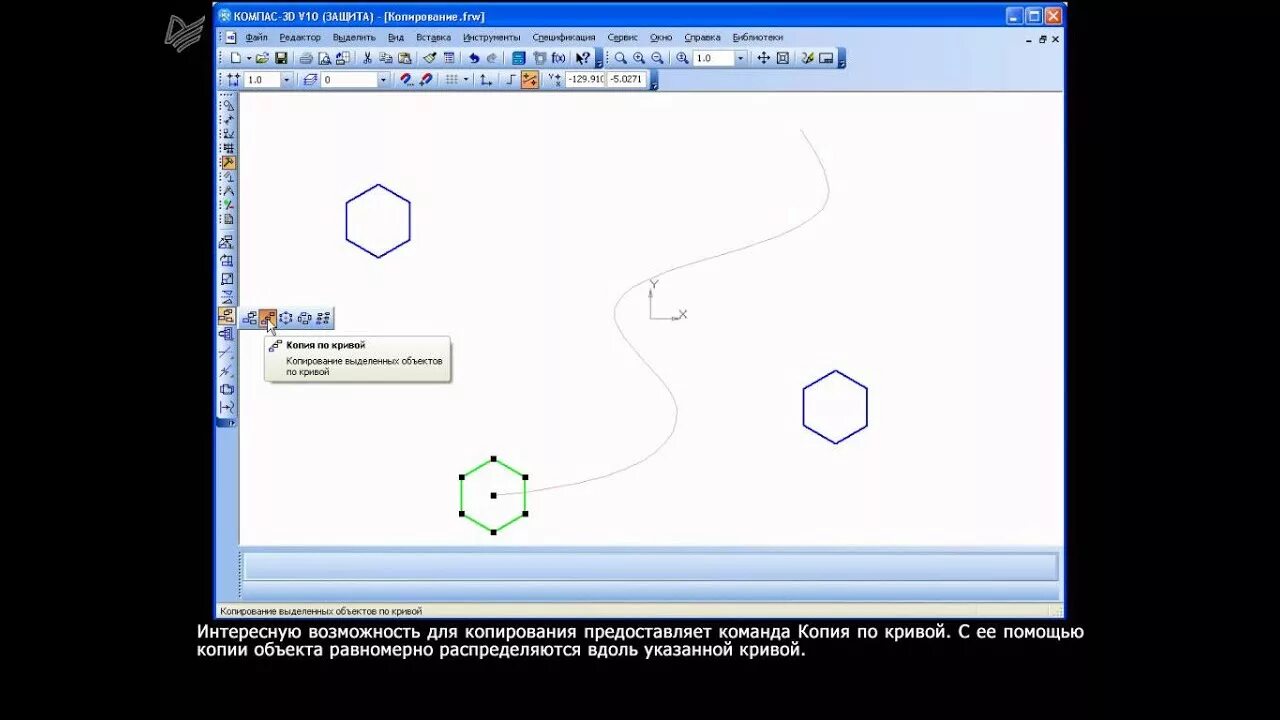Print the drawing with the printer icon

[x=306, y=58]
